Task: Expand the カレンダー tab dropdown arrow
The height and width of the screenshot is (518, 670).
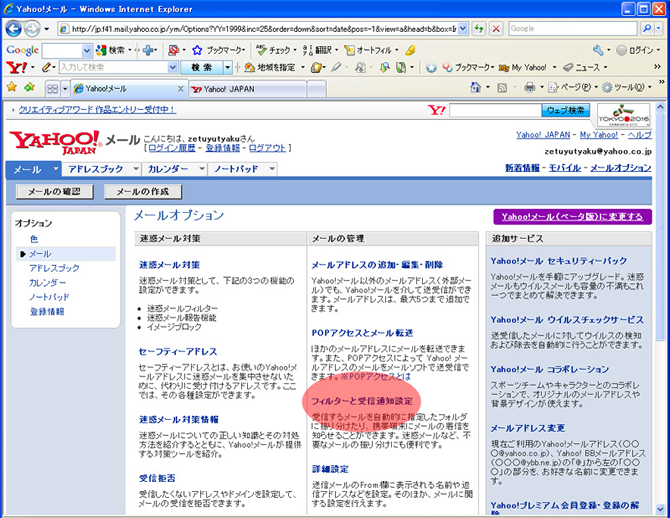Action: [x=202, y=169]
